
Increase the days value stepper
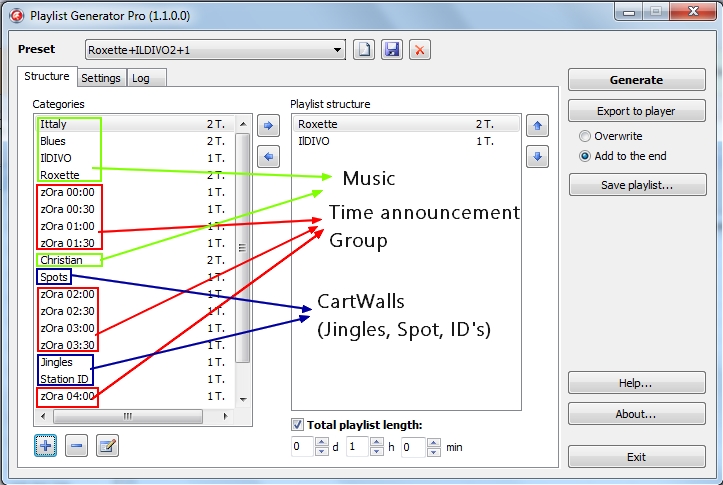coord(321,442)
